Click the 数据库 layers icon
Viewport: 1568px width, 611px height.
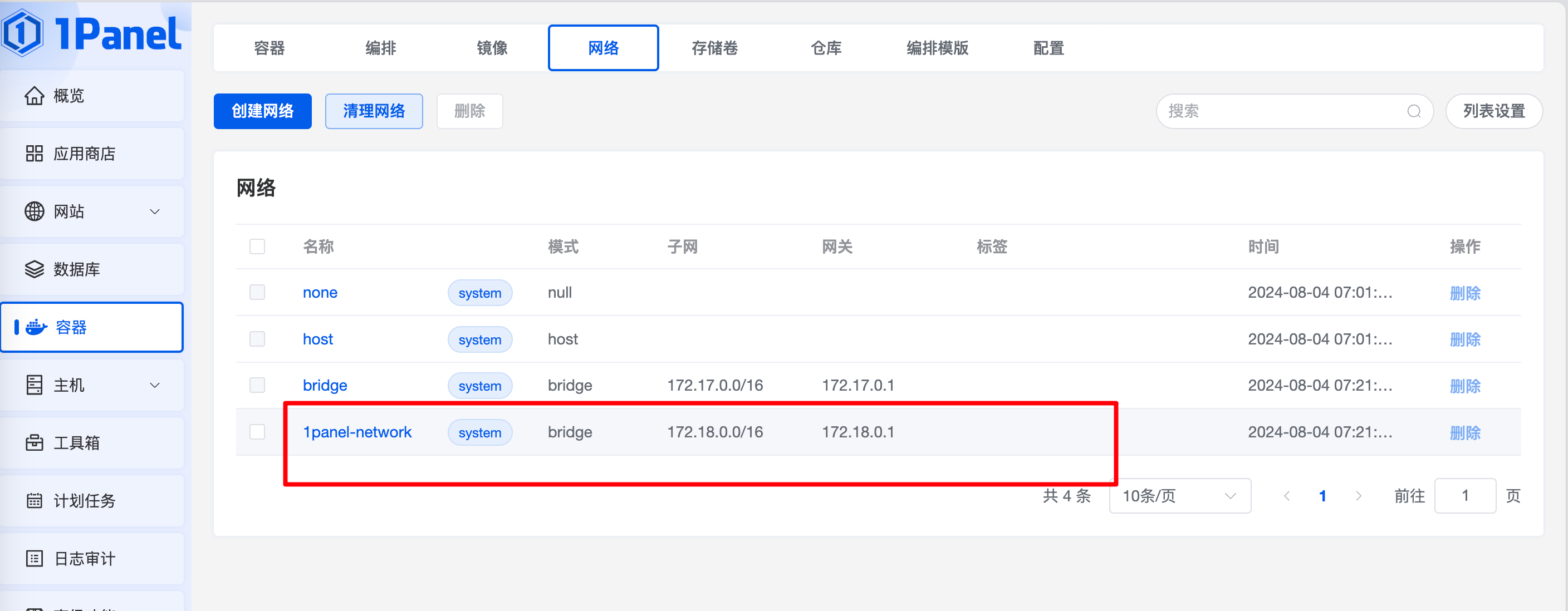(x=34, y=269)
